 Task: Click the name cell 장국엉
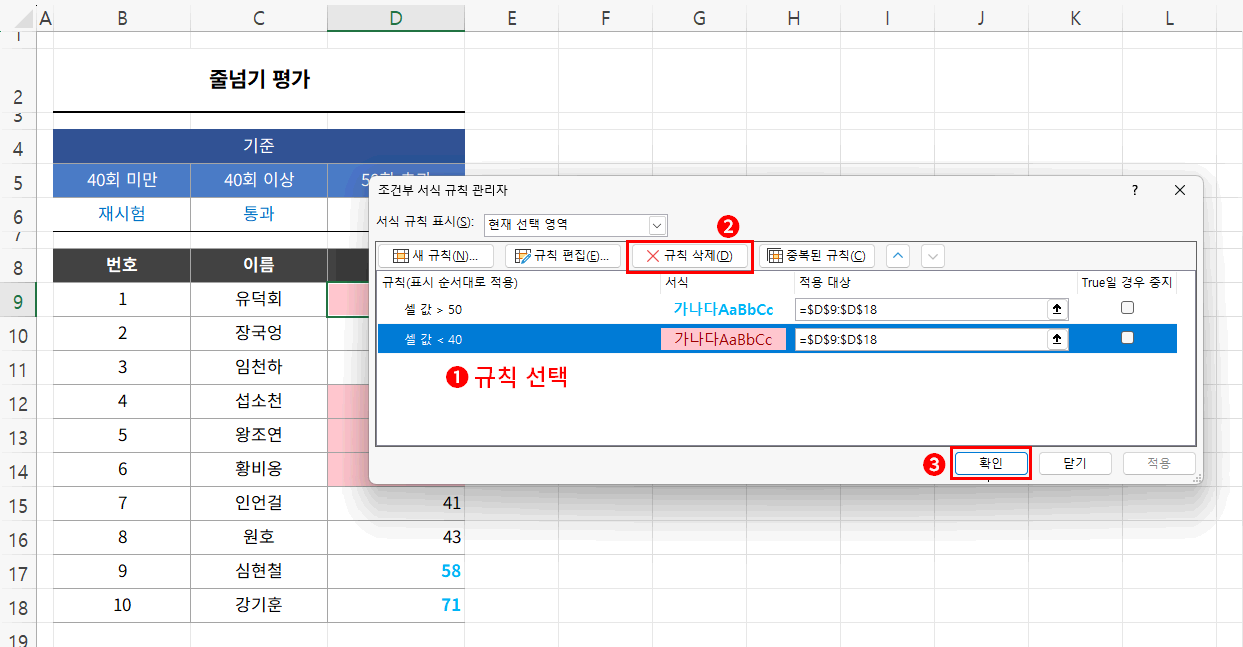point(259,334)
